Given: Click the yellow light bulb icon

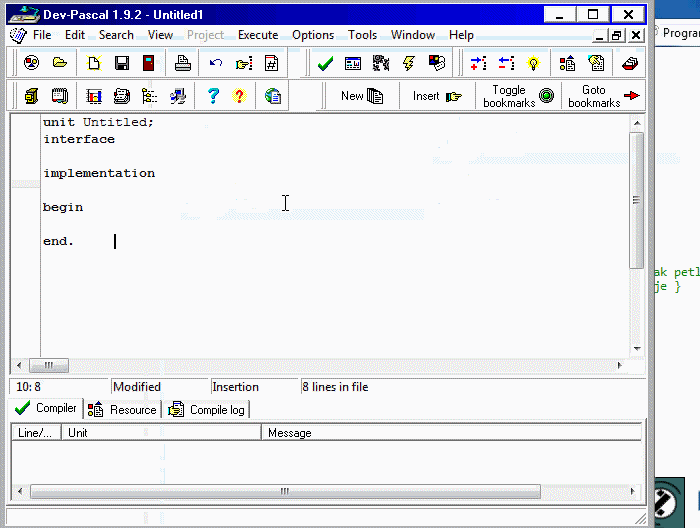Looking at the screenshot, I should click(534, 63).
